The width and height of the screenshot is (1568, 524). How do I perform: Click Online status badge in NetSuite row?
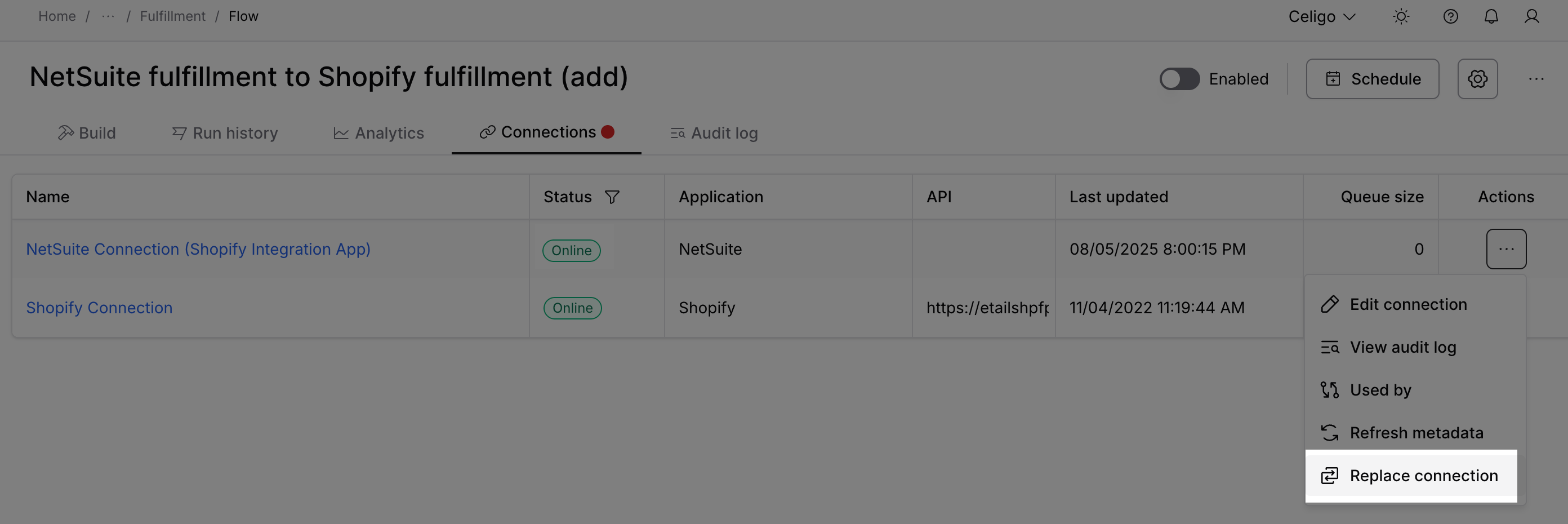pos(572,250)
